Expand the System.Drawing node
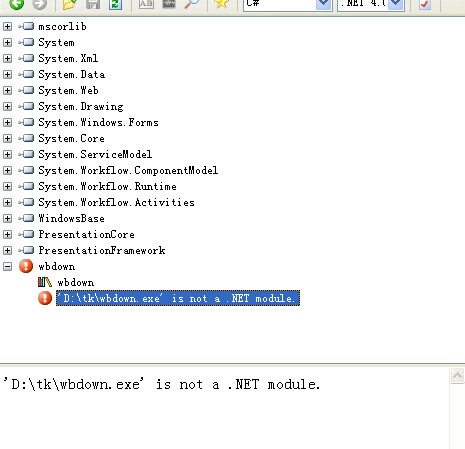 (7, 106)
